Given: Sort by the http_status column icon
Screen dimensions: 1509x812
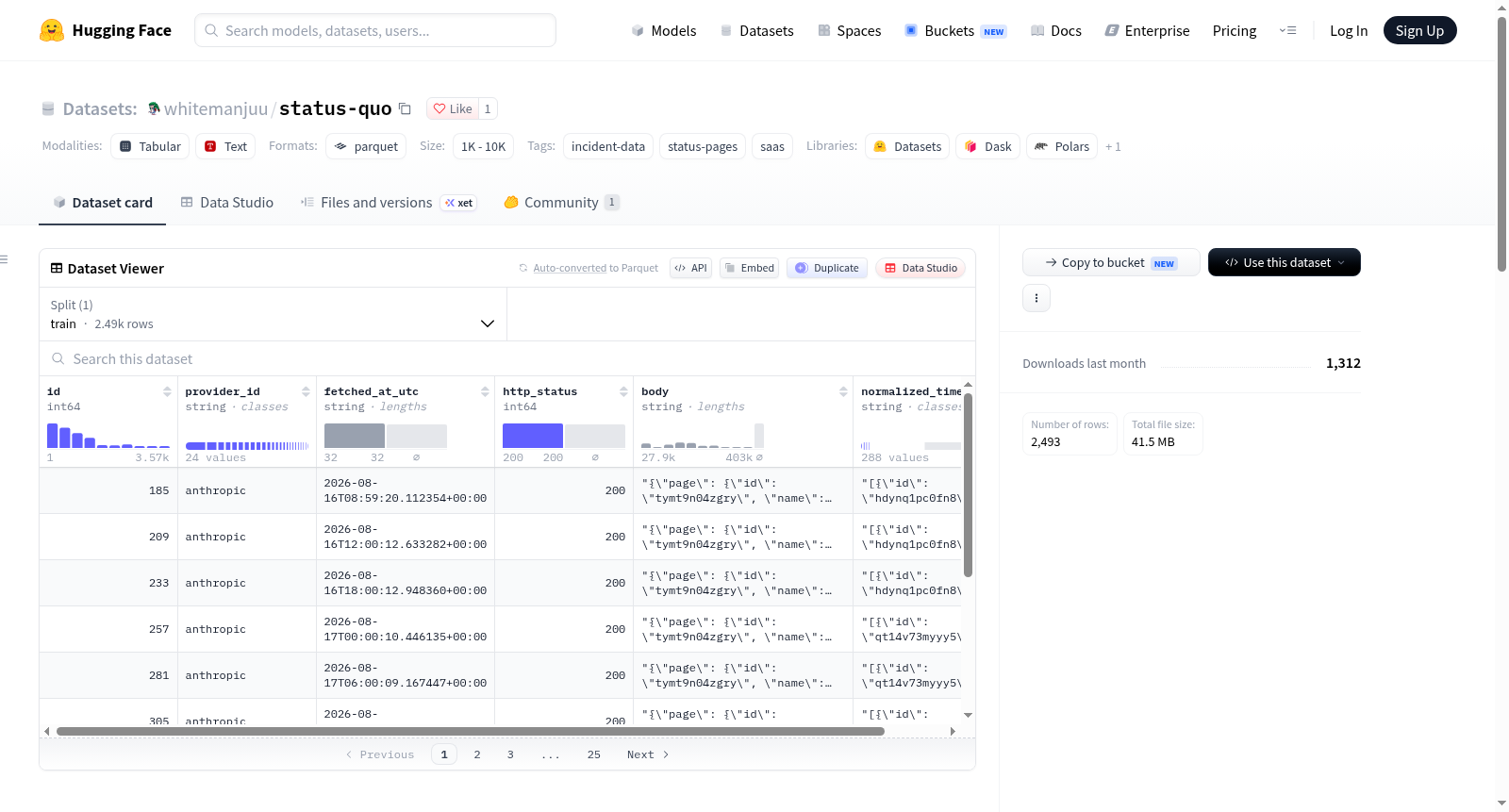Looking at the screenshot, I should (623, 391).
